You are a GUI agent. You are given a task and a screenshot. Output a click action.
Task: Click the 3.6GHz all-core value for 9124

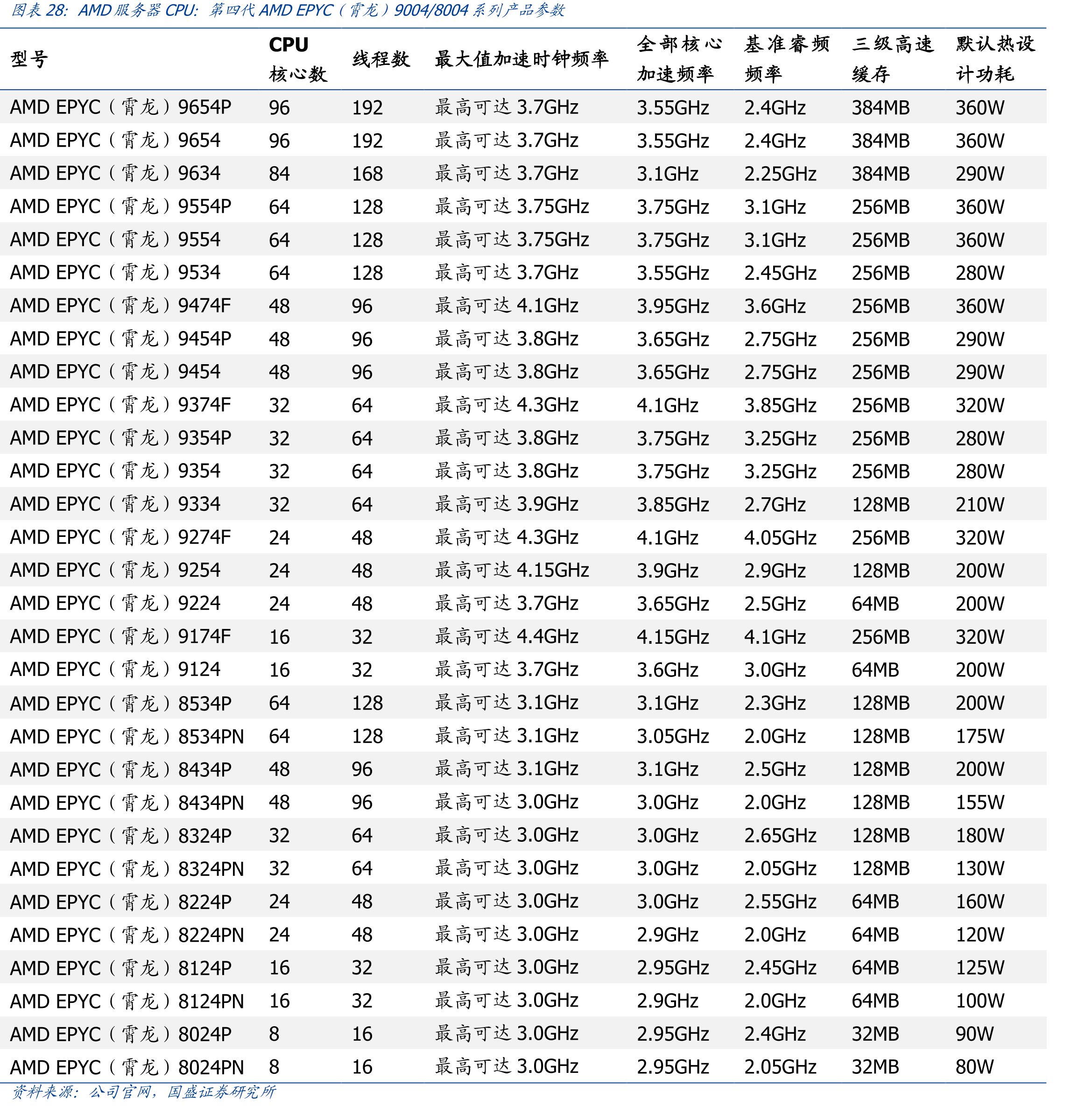point(668,670)
